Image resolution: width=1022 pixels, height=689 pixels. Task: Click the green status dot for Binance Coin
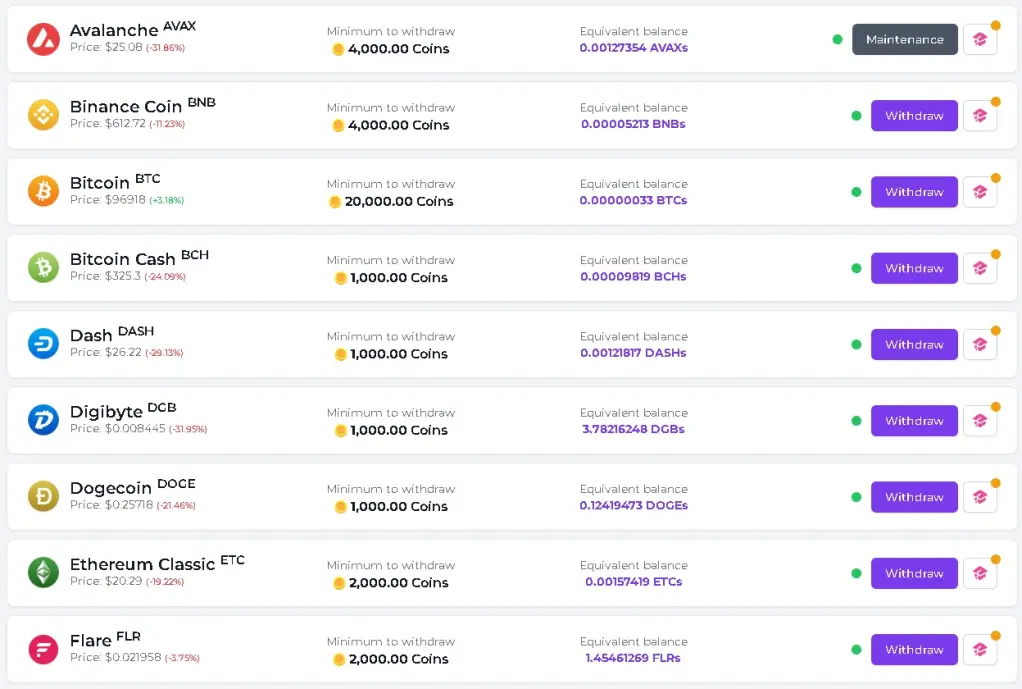(x=856, y=115)
